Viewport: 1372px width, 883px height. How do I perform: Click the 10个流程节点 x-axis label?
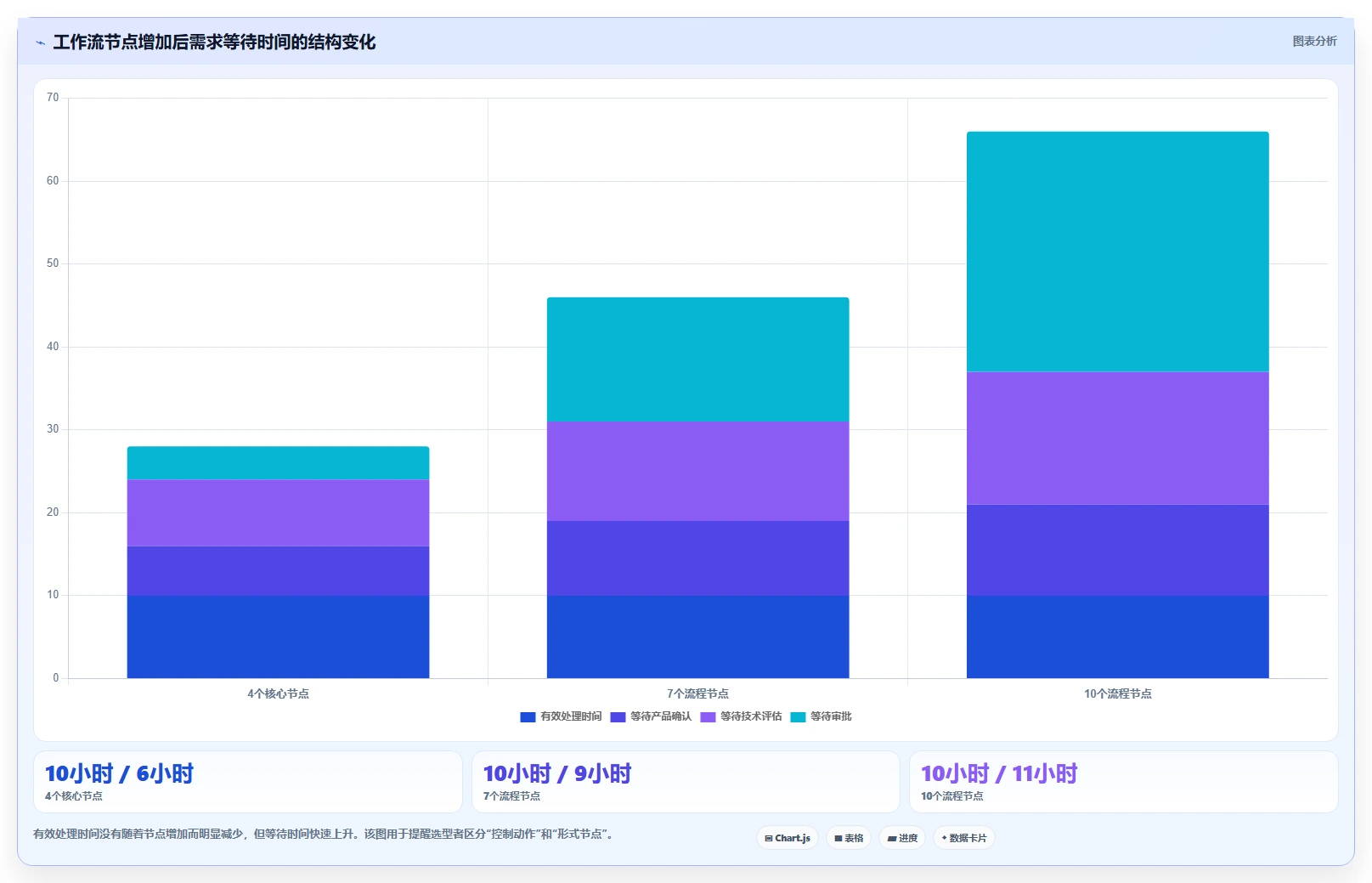click(x=1117, y=693)
